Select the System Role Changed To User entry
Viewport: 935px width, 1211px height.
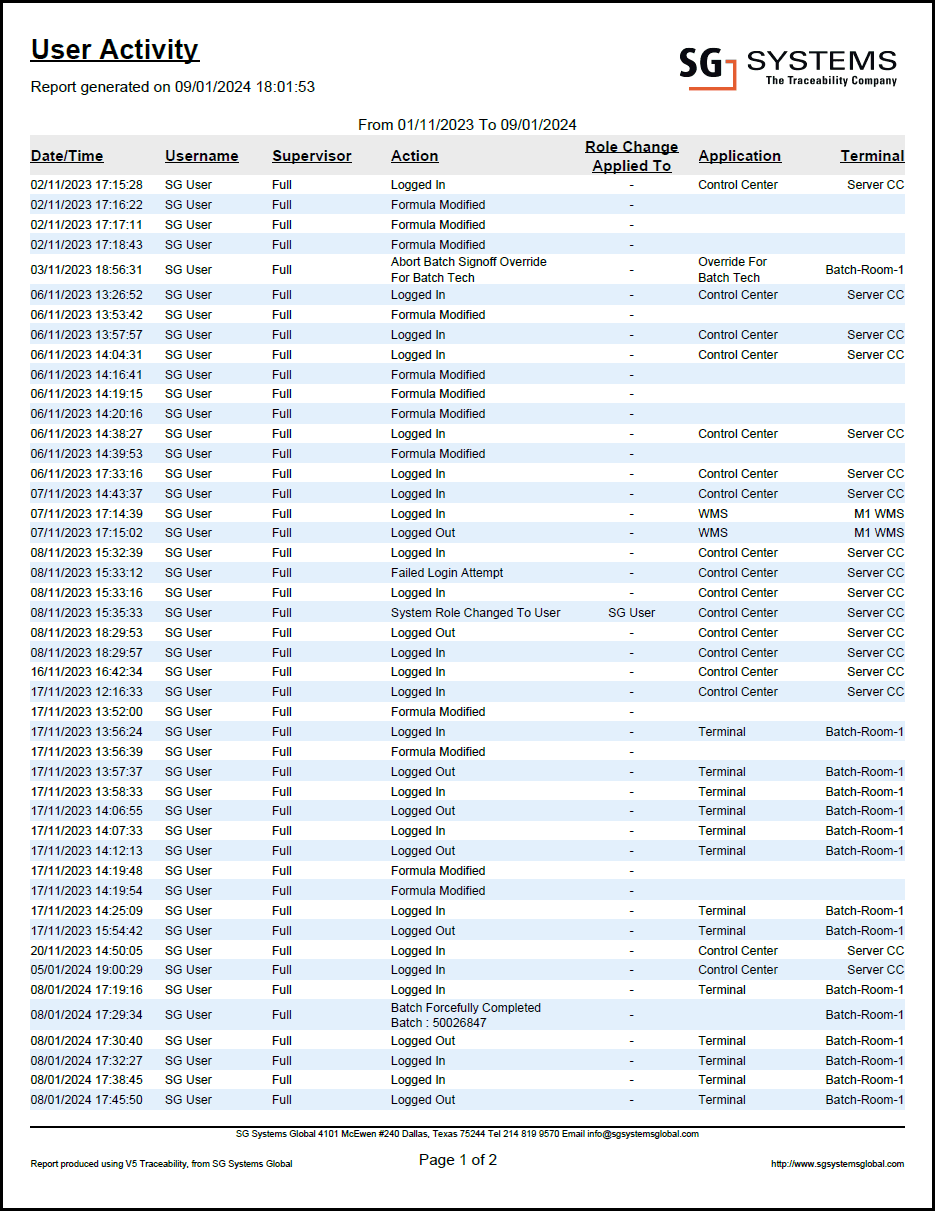[x=474, y=612]
